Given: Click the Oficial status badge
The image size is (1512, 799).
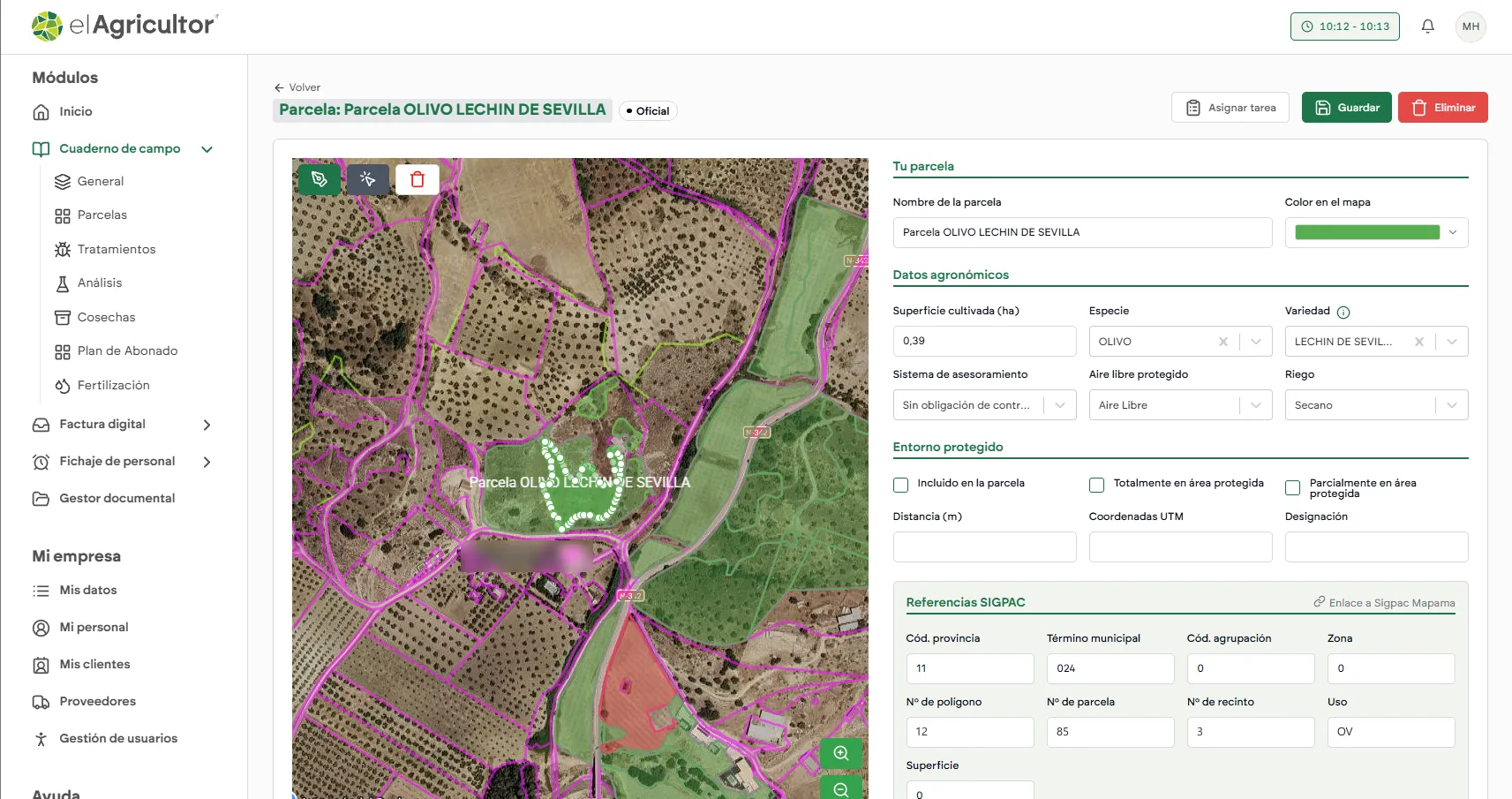Looking at the screenshot, I should click(648, 111).
